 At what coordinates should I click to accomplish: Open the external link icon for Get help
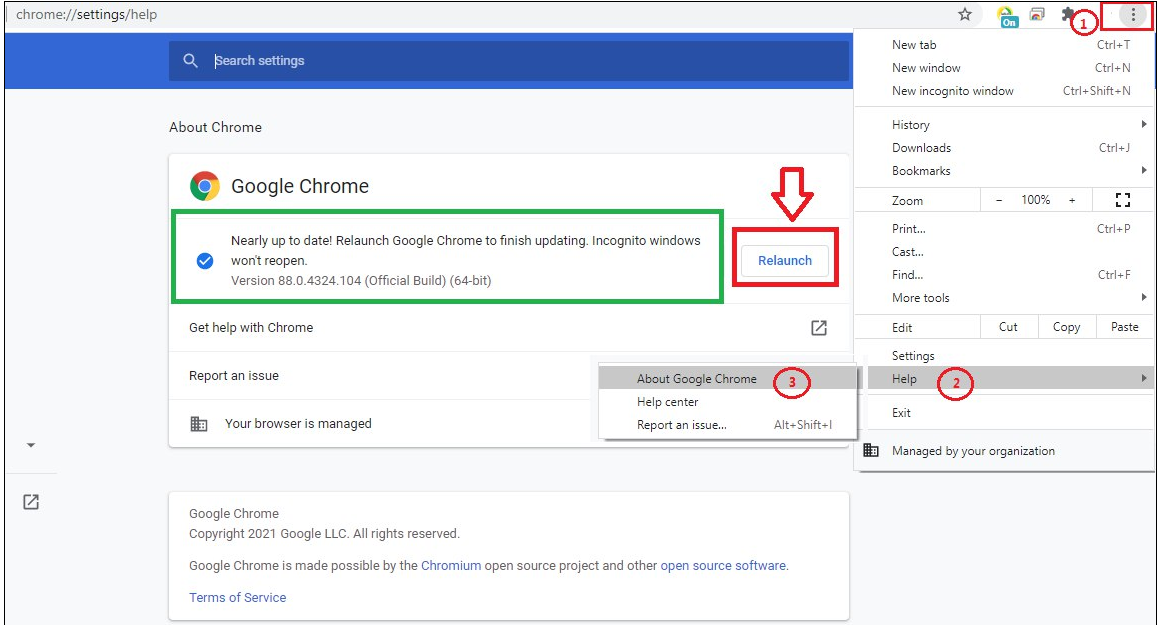[818, 328]
